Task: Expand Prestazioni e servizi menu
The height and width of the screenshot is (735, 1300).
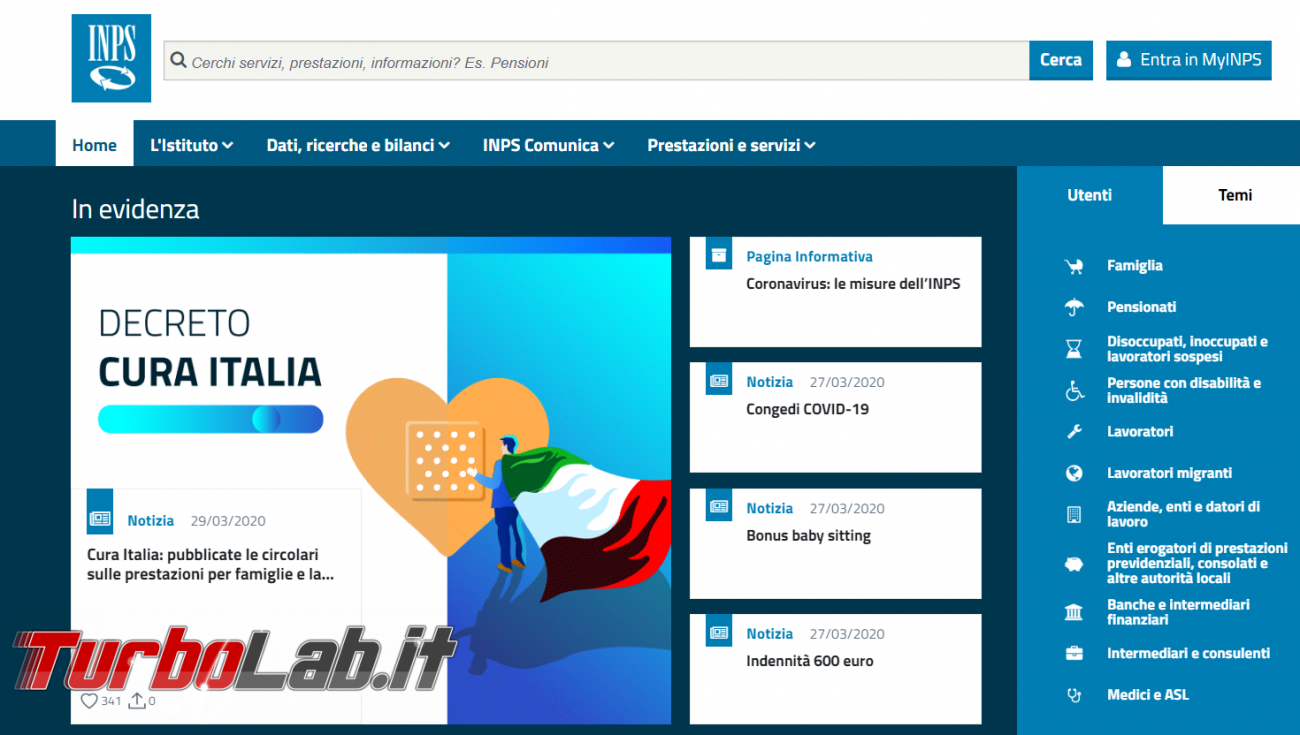Action: [731, 145]
